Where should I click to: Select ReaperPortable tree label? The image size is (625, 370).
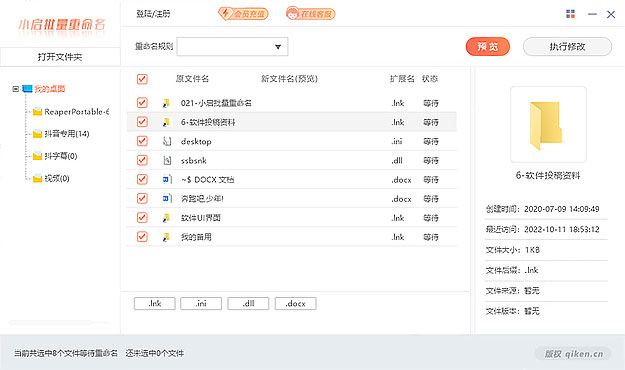(77, 112)
